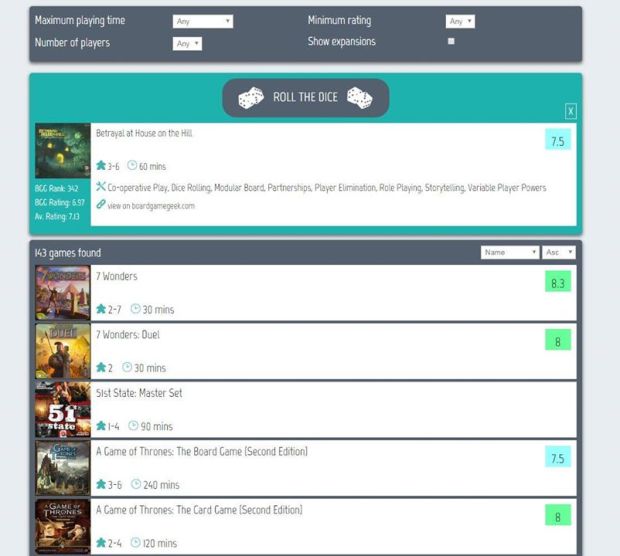The width and height of the screenshot is (620, 556).
Task: Click the left dice icon on Roll button
Action: [x=251, y=98]
